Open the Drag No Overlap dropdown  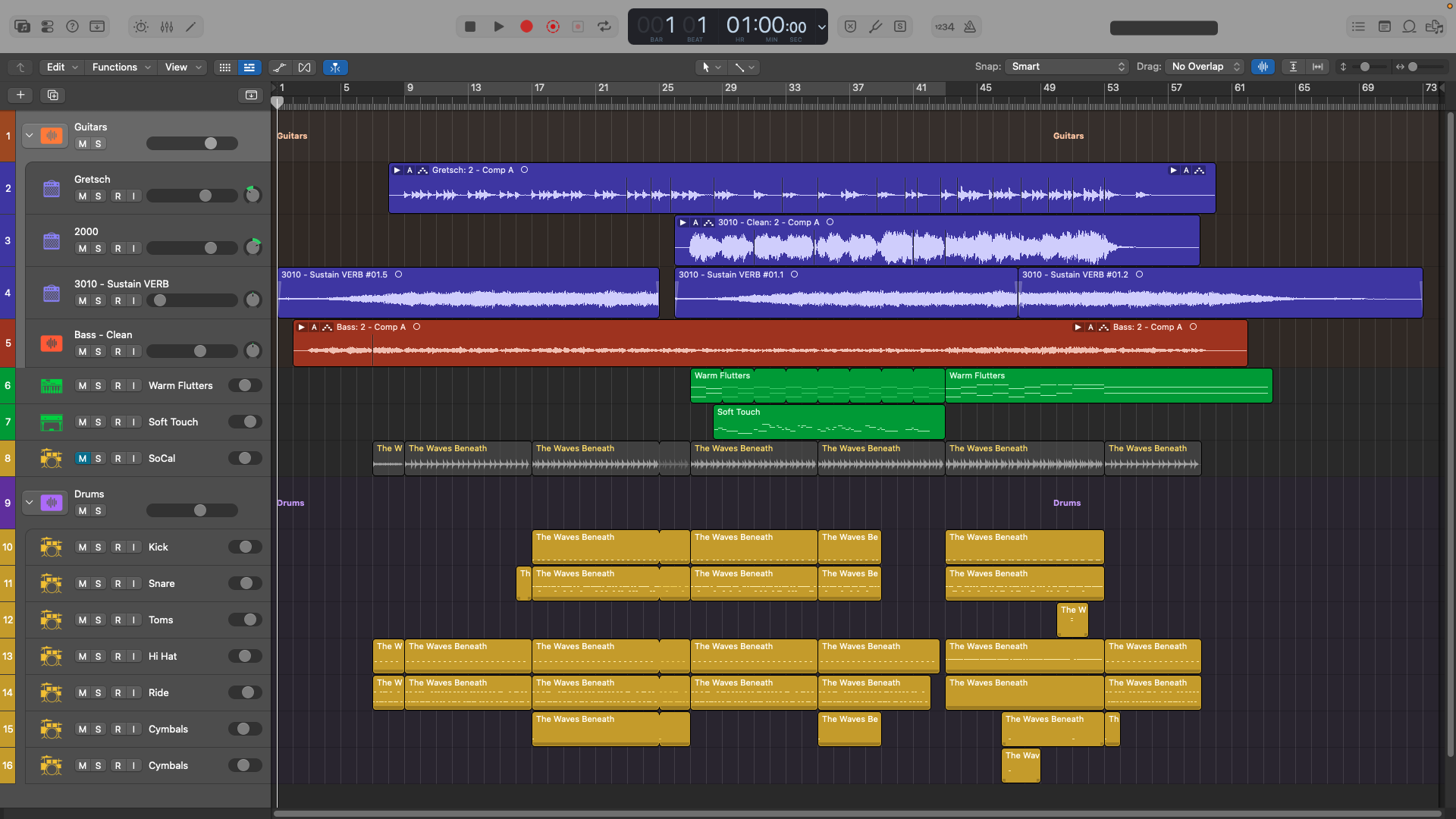[x=1204, y=67]
